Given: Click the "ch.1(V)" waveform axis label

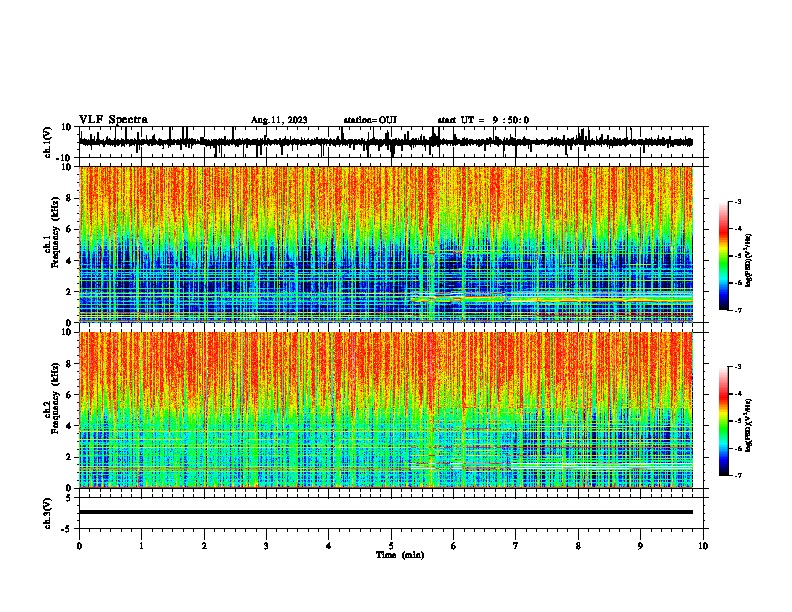Looking at the screenshot, I should click(47, 142).
